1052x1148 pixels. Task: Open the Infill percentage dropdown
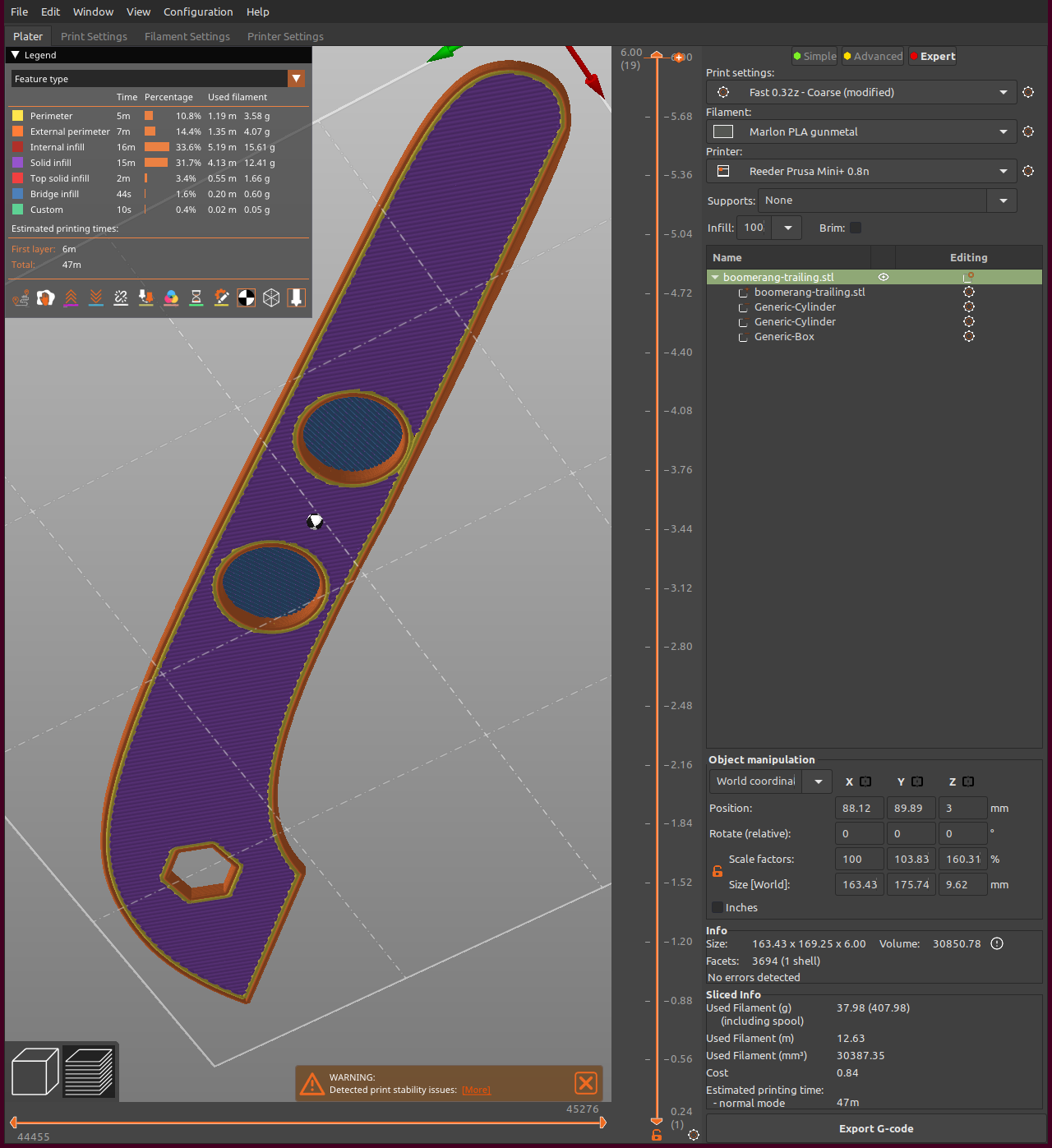pos(787,228)
